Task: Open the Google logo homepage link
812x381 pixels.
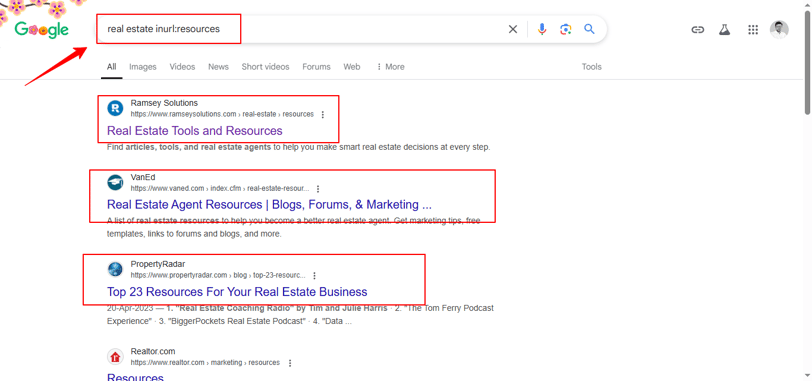Action: [41, 30]
